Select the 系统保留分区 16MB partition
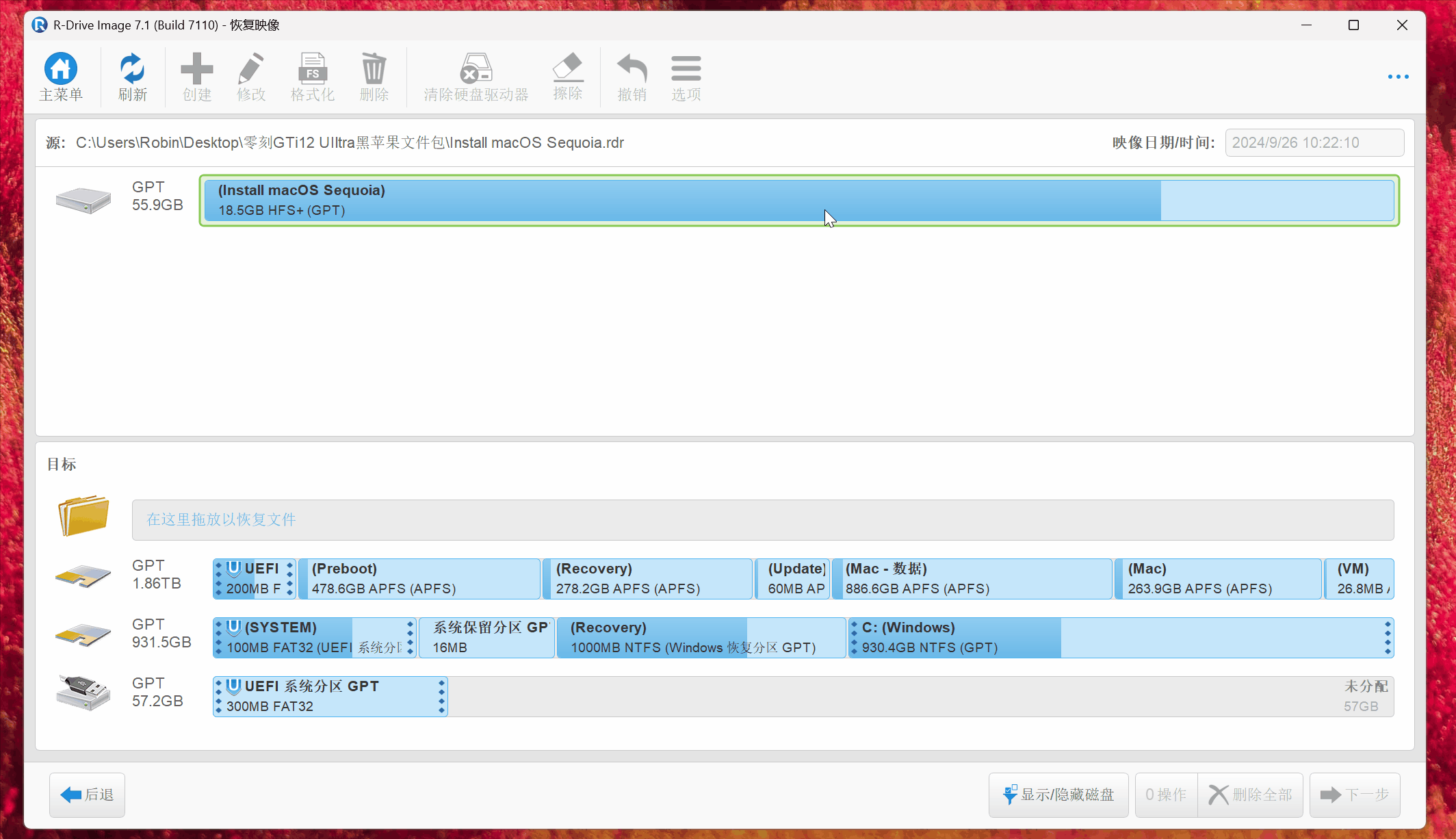 (x=486, y=638)
